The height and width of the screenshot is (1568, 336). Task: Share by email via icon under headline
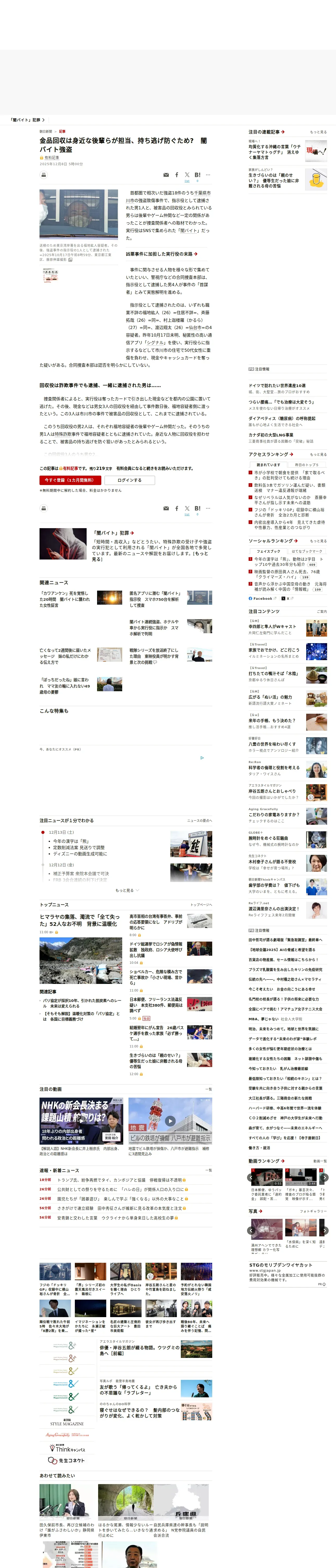coord(166,175)
